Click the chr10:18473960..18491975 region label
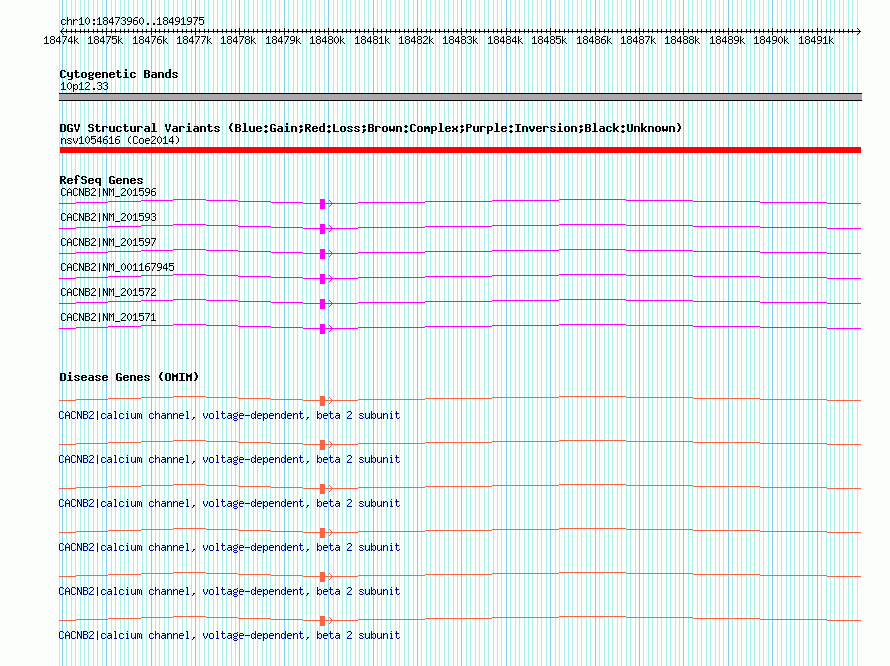 point(132,21)
